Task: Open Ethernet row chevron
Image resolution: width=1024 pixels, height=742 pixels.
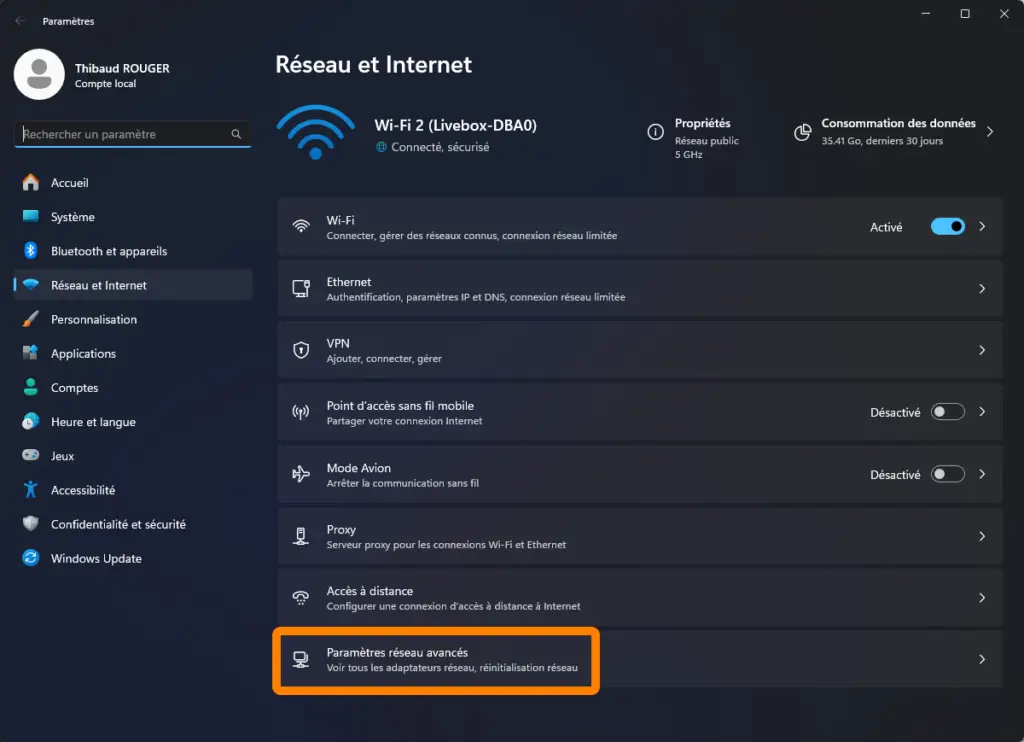Action: 982,289
